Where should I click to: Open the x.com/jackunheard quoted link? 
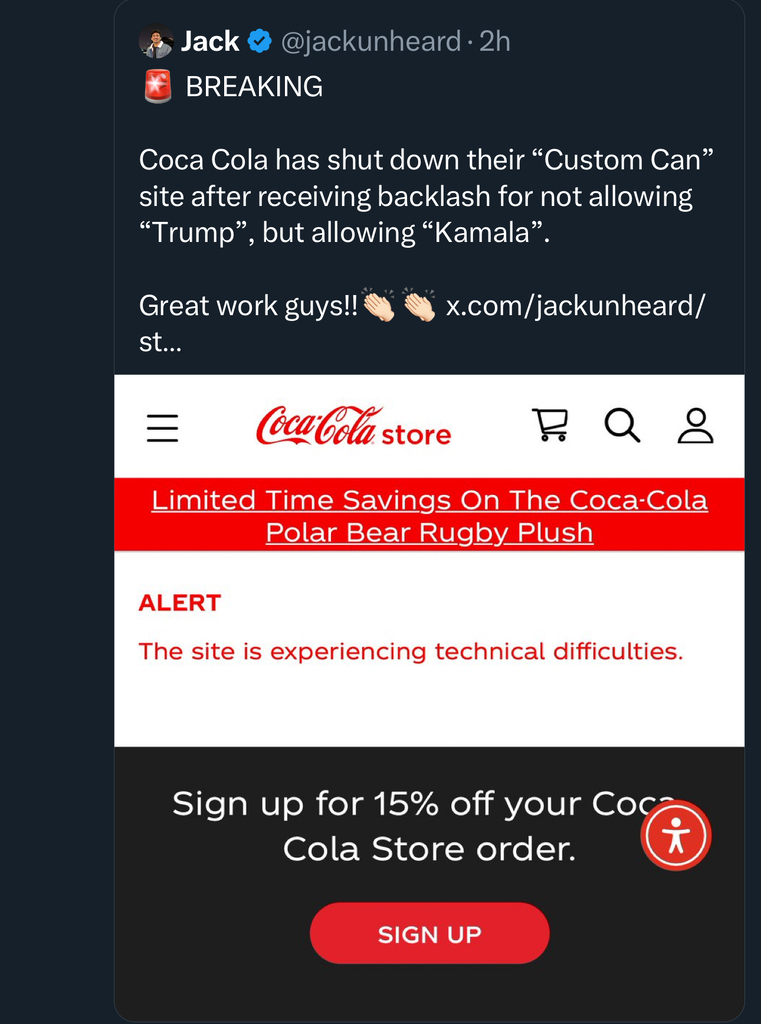[574, 305]
